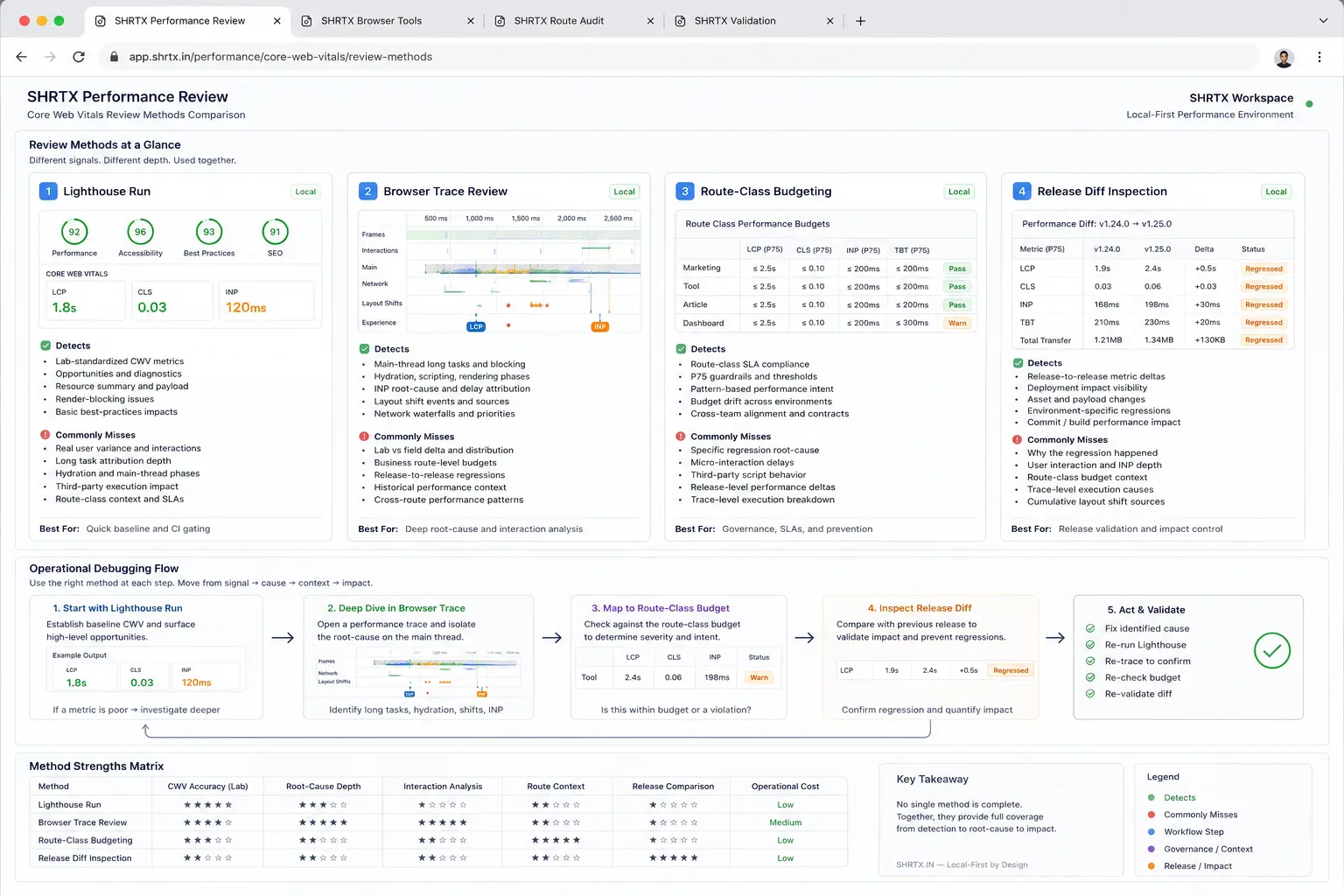Switch to the SHRTX Browser Tools tab
The height and width of the screenshot is (896, 1344).
387,21
